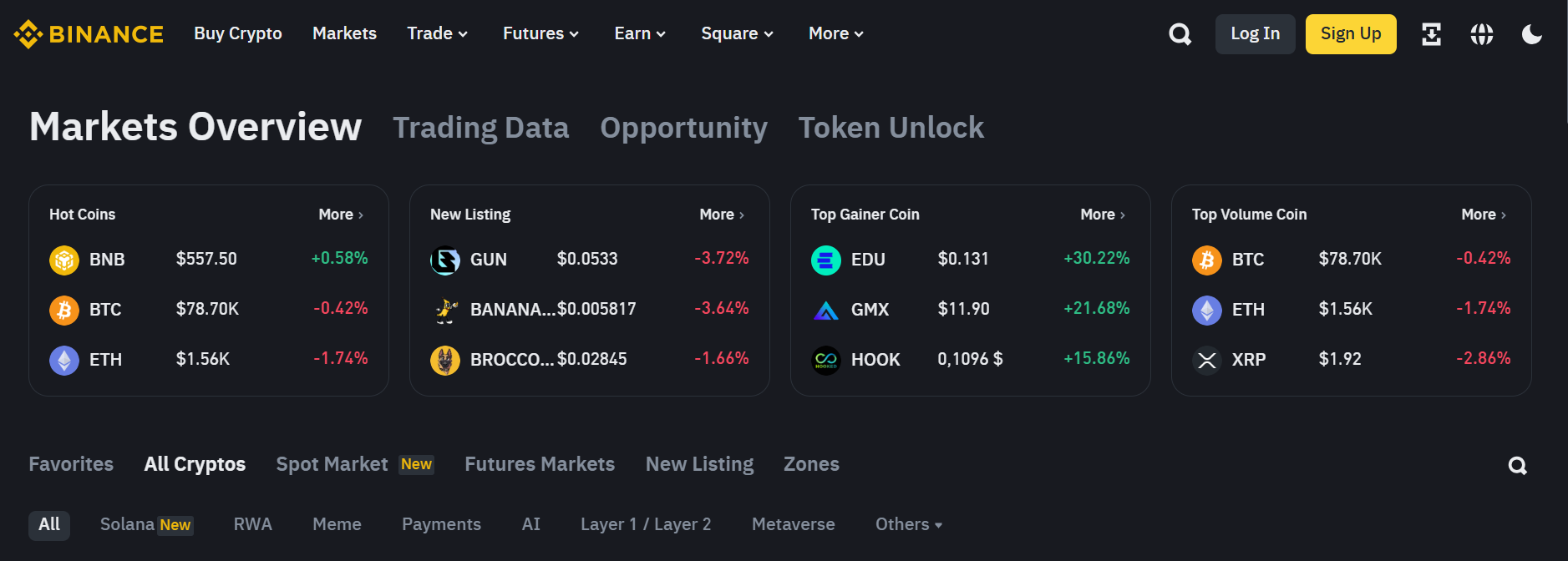This screenshot has width=1568, height=561.
Task: Filter by the RWA category
Action: coord(253,524)
